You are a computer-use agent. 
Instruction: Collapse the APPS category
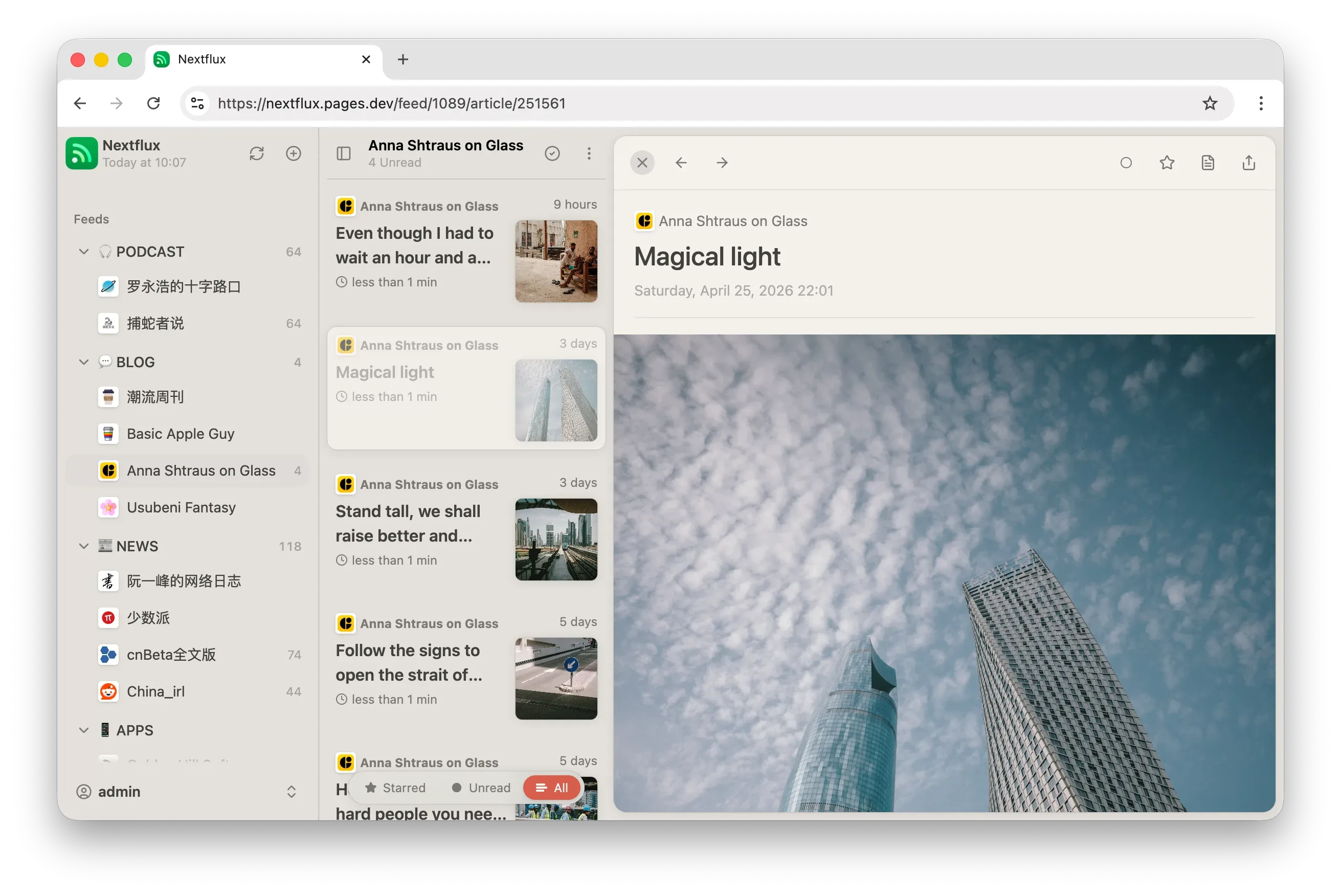pyautogui.click(x=83, y=730)
